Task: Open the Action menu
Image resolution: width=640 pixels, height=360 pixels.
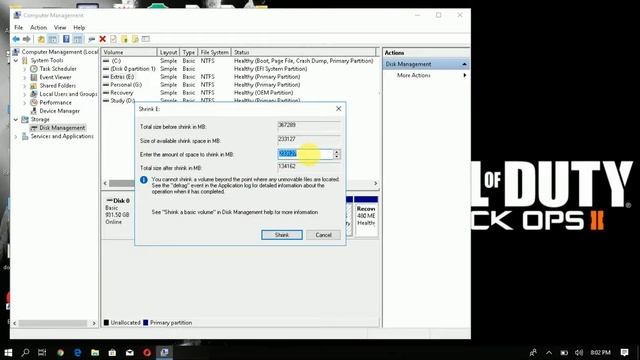Action: [38, 27]
